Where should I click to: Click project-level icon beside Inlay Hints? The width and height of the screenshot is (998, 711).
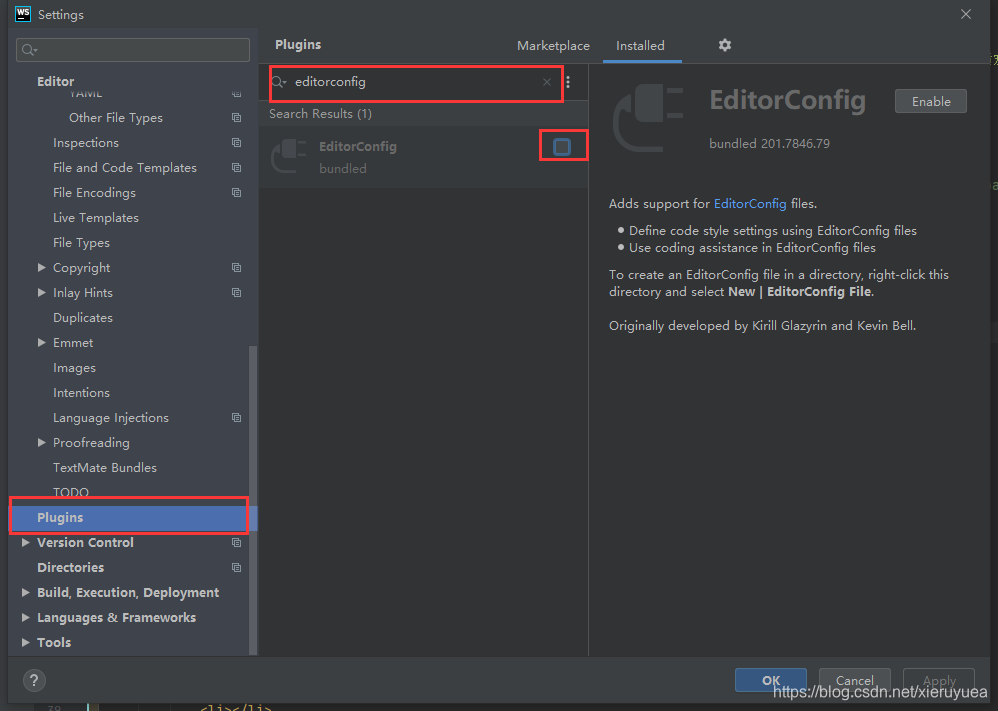tap(236, 293)
